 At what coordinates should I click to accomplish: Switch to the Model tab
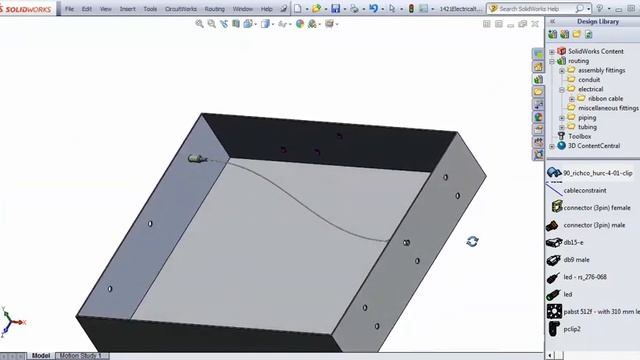[x=41, y=356]
